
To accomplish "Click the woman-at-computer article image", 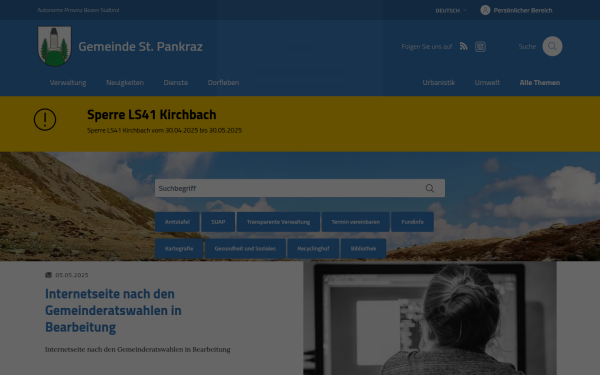I will click(430, 318).
